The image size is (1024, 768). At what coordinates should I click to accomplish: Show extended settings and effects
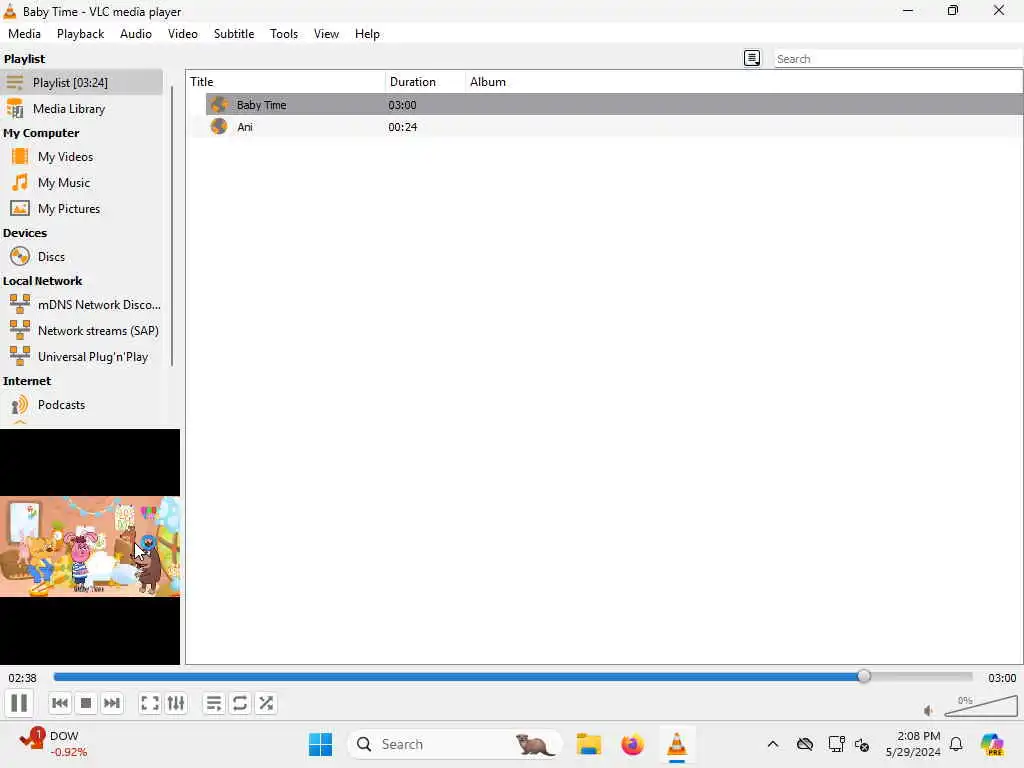point(176,703)
